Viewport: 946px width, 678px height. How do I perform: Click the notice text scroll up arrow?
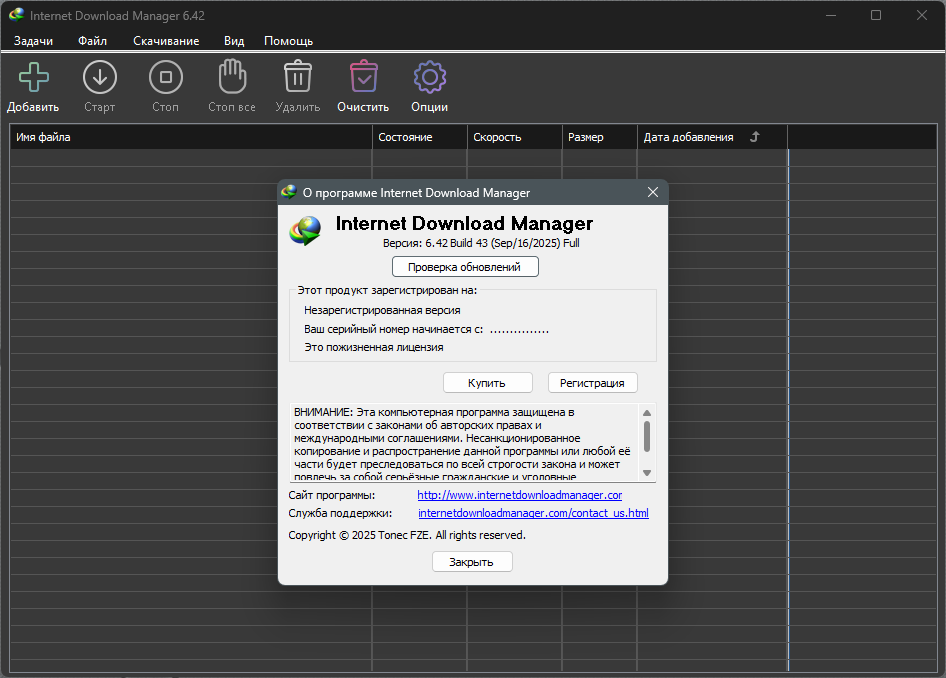pos(647,413)
